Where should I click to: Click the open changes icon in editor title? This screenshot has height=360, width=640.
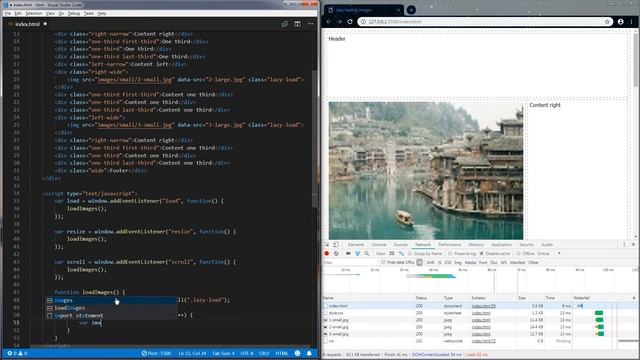click(284, 24)
